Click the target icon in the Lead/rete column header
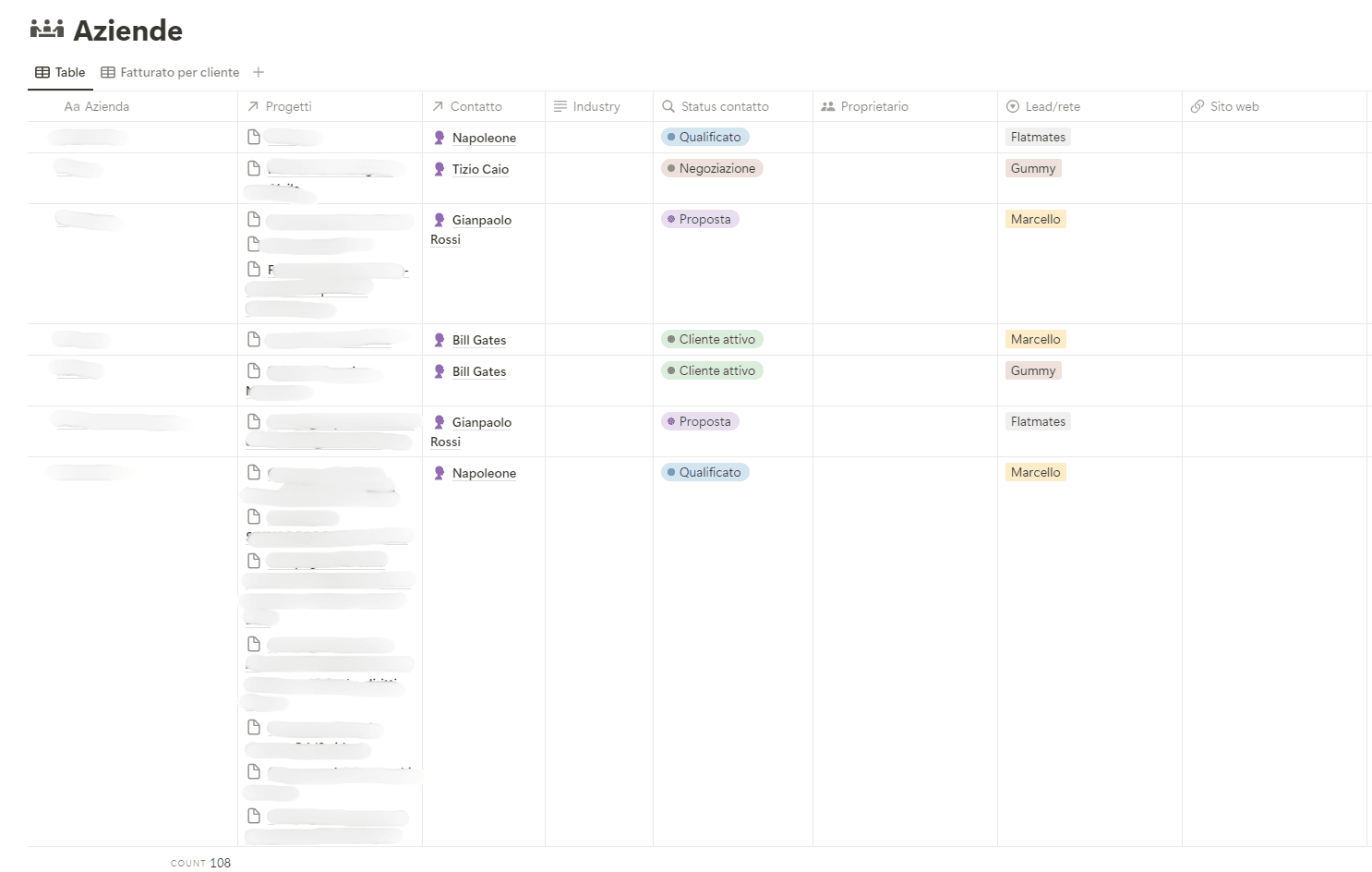The height and width of the screenshot is (872, 1372). pos(1014,106)
